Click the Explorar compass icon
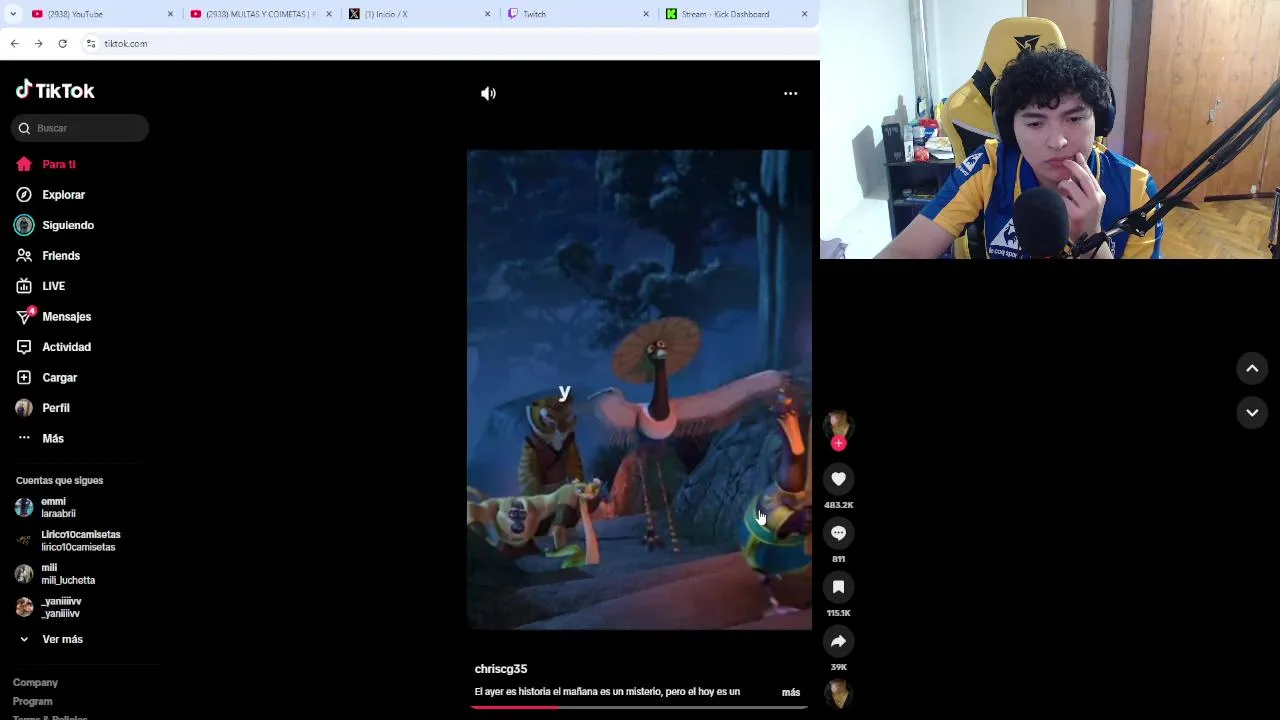This screenshot has width=1280, height=720. coord(24,195)
